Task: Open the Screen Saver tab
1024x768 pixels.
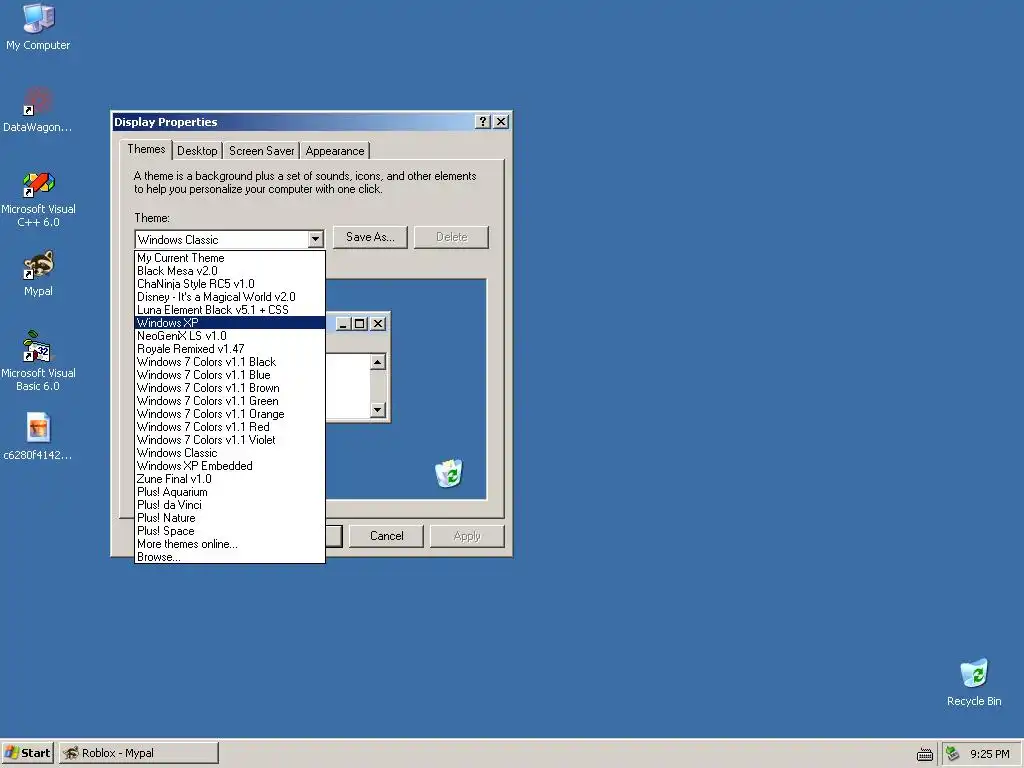Action: (x=261, y=151)
